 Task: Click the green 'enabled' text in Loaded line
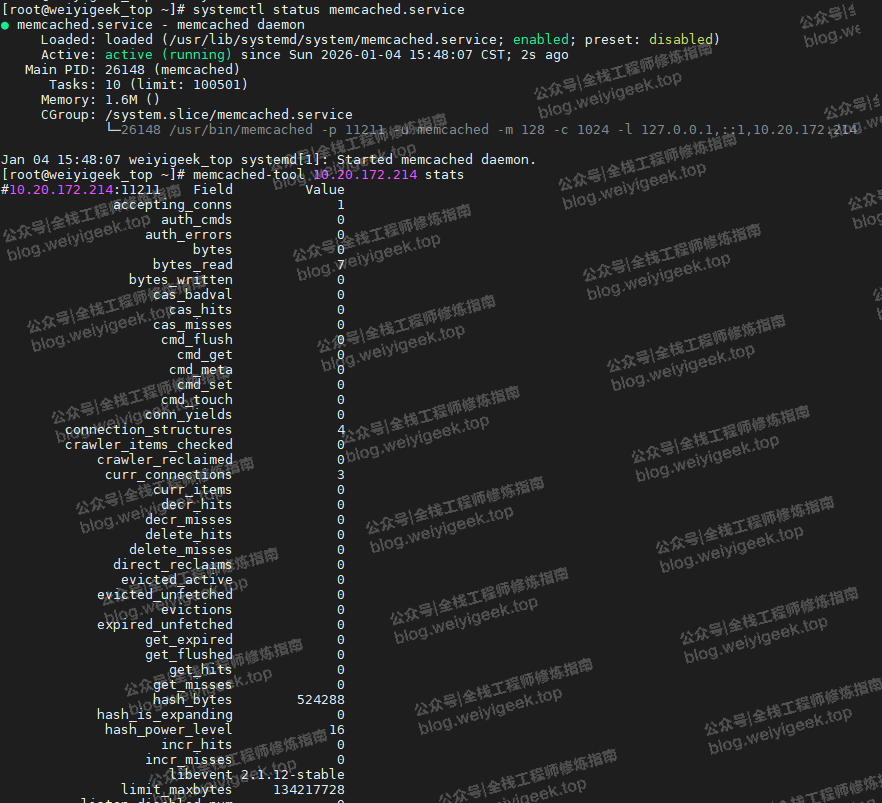[541, 40]
